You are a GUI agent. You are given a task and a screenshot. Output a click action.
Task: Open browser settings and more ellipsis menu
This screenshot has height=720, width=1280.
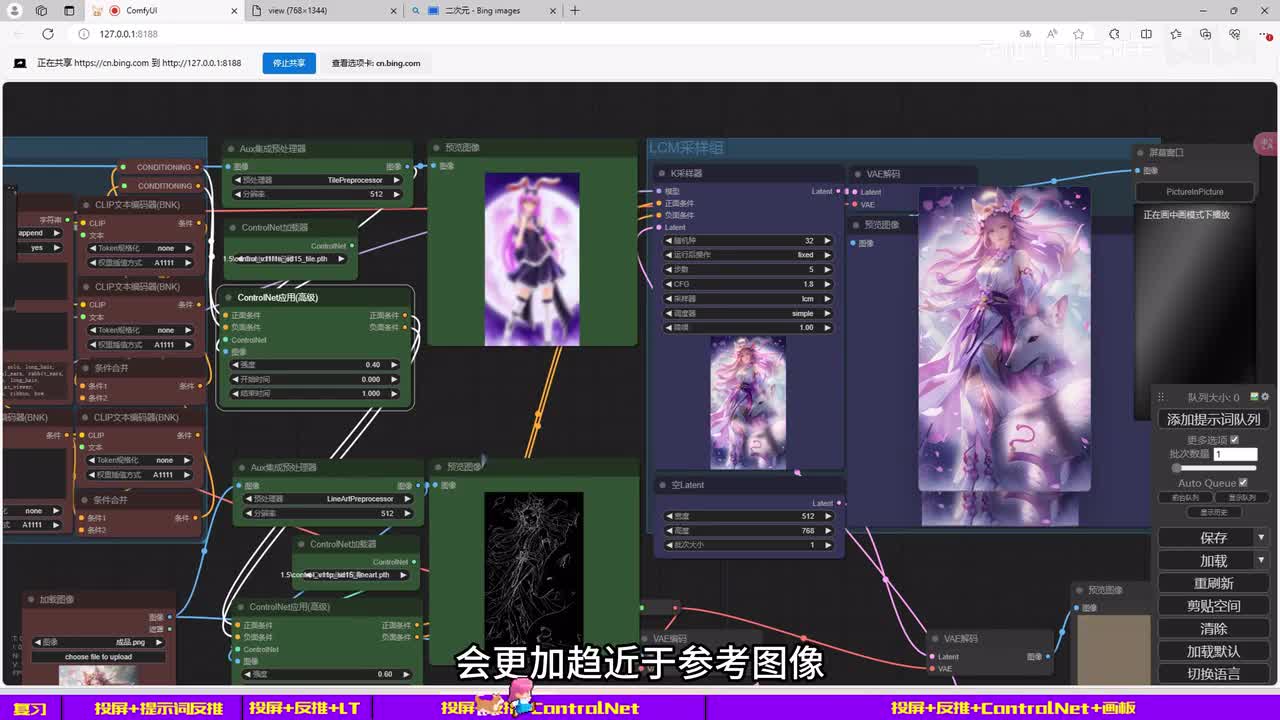click(x=1263, y=34)
